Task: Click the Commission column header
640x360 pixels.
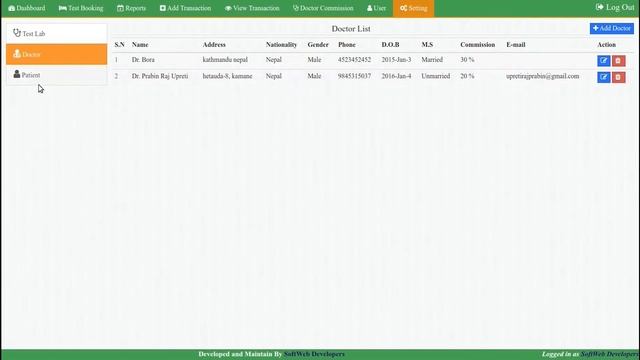Action: pyautogui.click(x=478, y=45)
